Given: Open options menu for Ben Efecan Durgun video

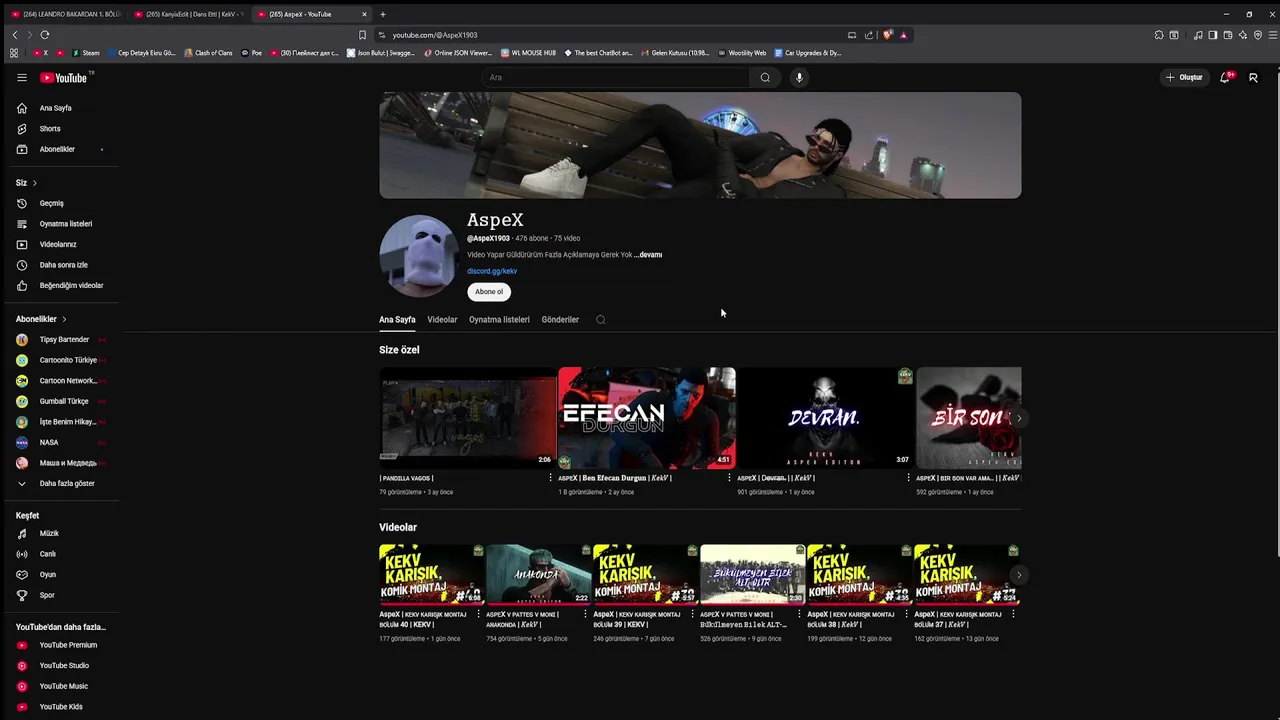Looking at the screenshot, I should [729, 478].
